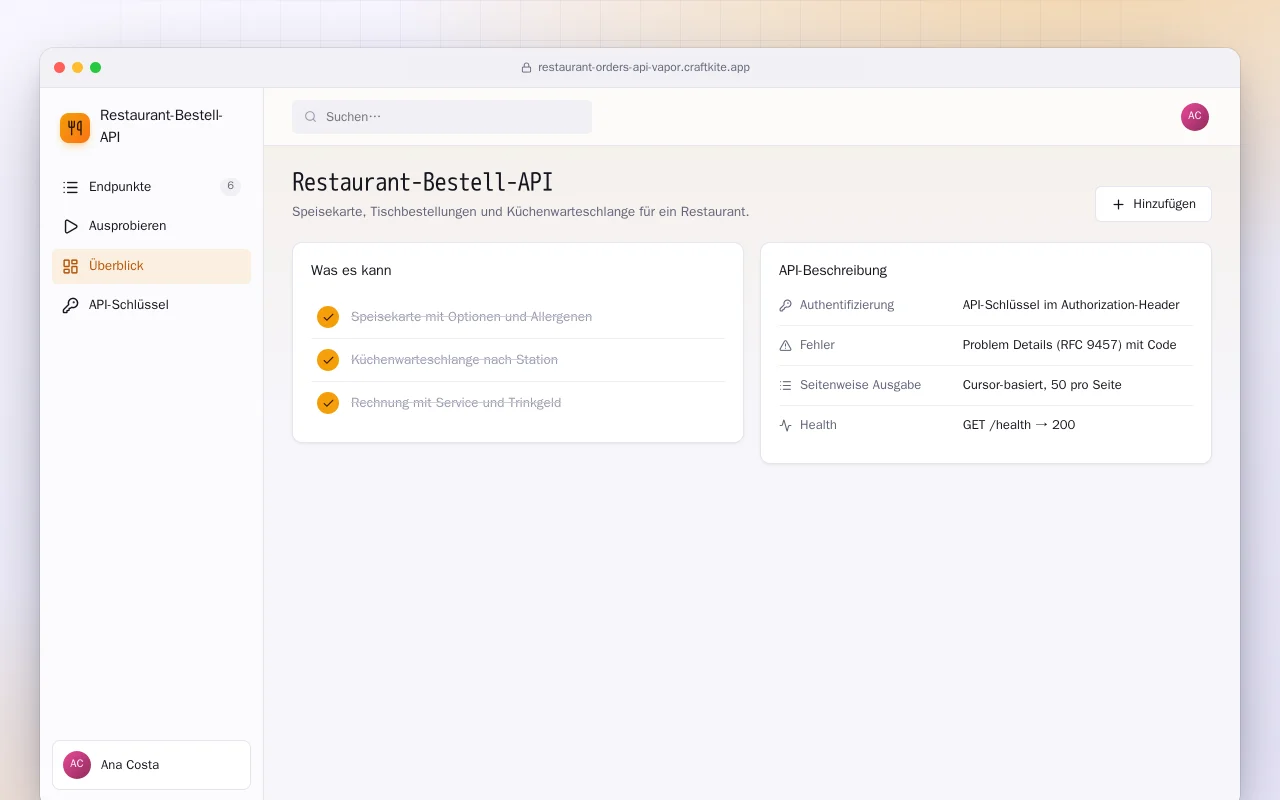1280x800 pixels.
Task: Click the warning triangle icon beside Fehler
Action: [x=785, y=345]
